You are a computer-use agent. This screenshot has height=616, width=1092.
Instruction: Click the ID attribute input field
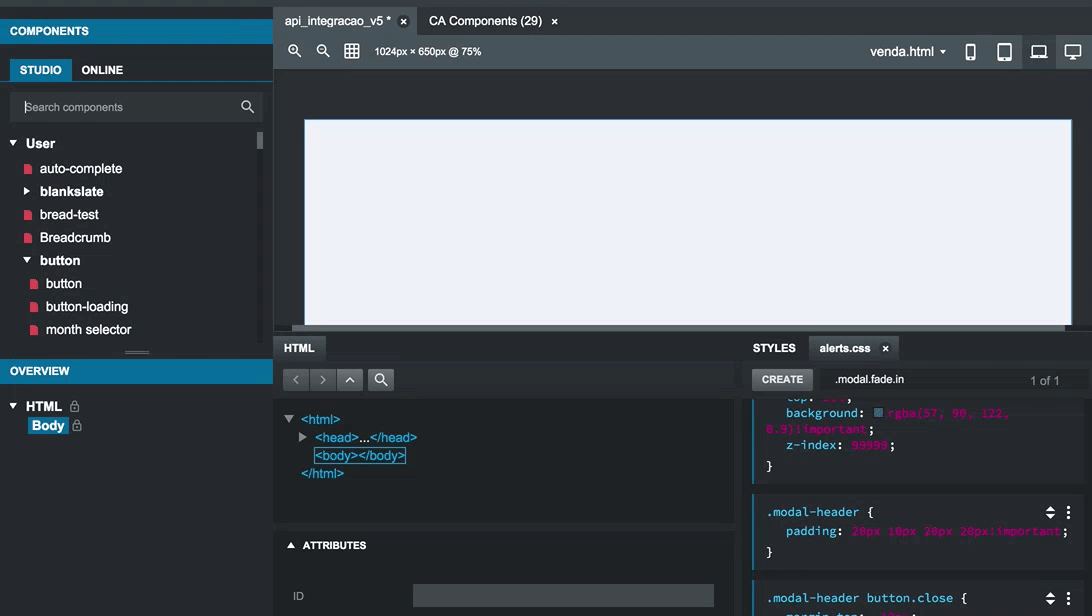(x=563, y=596)
